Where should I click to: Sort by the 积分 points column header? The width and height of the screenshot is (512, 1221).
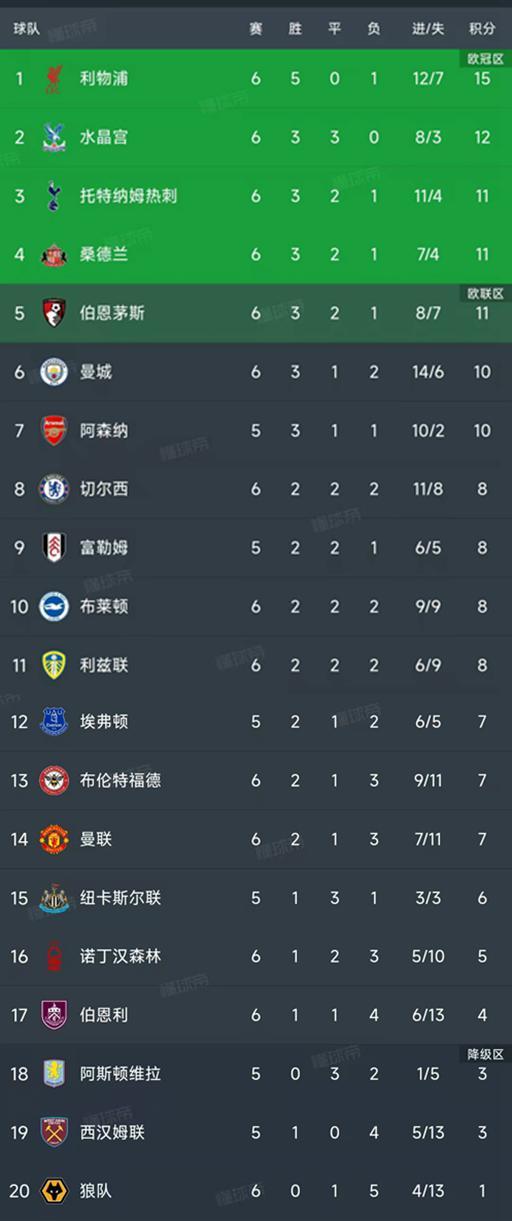tap(483, 29)
